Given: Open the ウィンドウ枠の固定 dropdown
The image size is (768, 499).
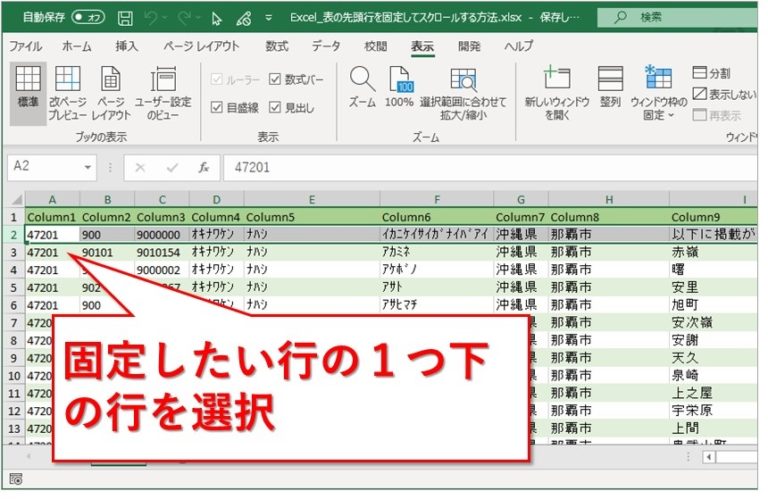Looking at the screenshot, I should [659, 93].
